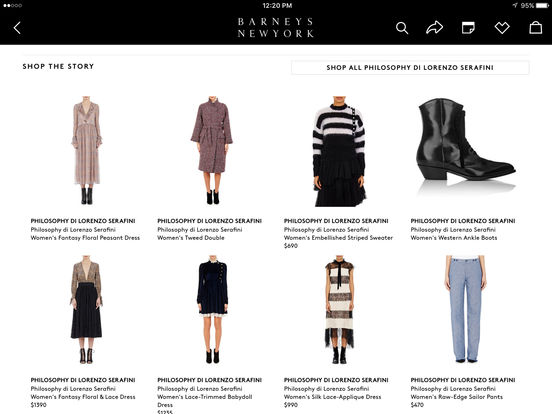Select the Lace-Trimmed Babydoll Dress image
This screenshot has height=414, width=552.
[212, 310]
